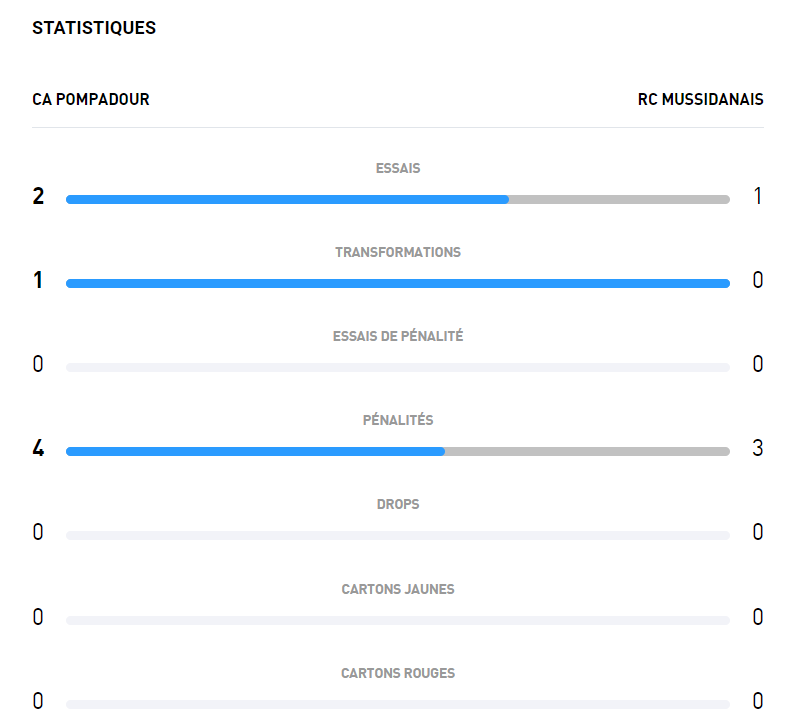Click the blue portion of the Essais bar
The width and height of the screenshot is (796, 728).
click(287, 199)
